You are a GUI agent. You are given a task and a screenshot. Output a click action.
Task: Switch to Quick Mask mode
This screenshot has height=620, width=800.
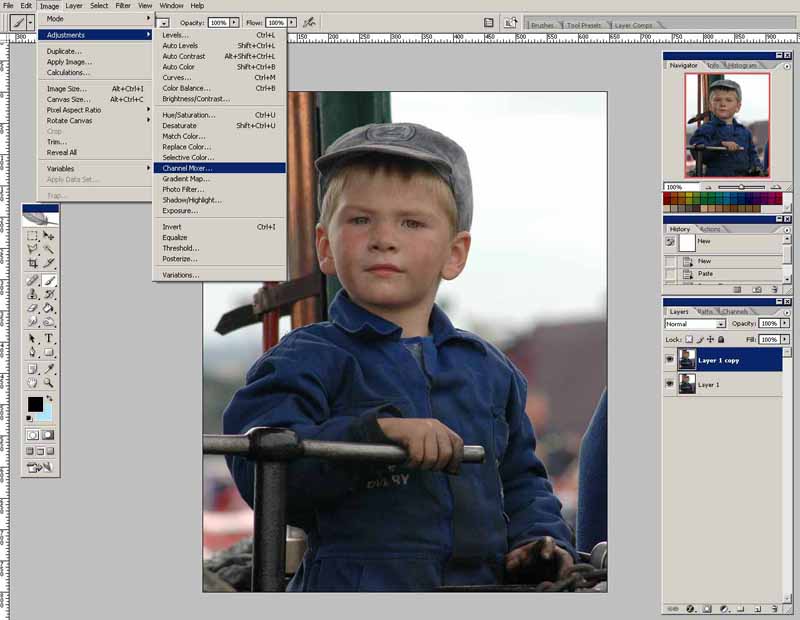tap(48, 435)
